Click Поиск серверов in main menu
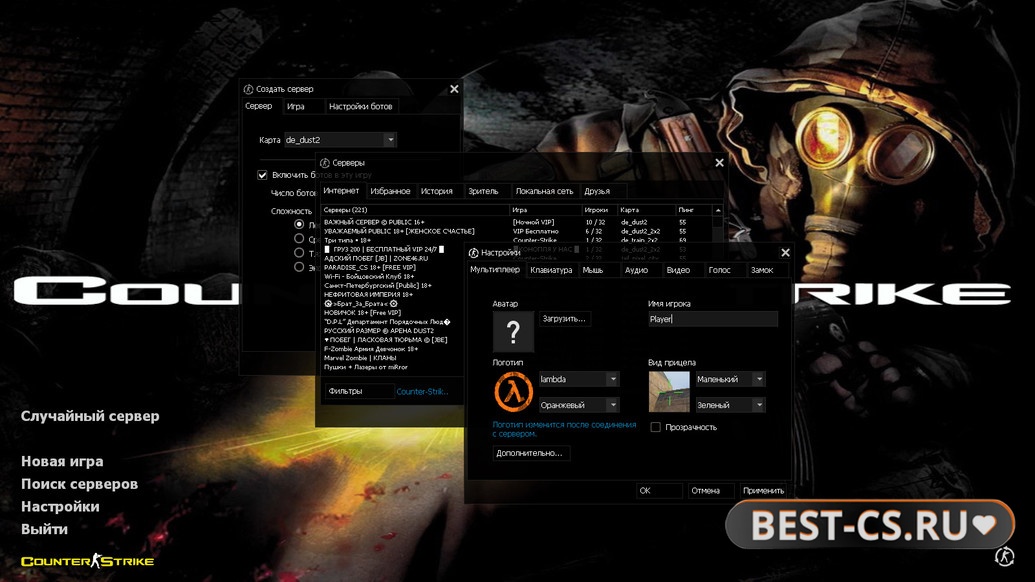1035x582 pixels. (79, 484)
